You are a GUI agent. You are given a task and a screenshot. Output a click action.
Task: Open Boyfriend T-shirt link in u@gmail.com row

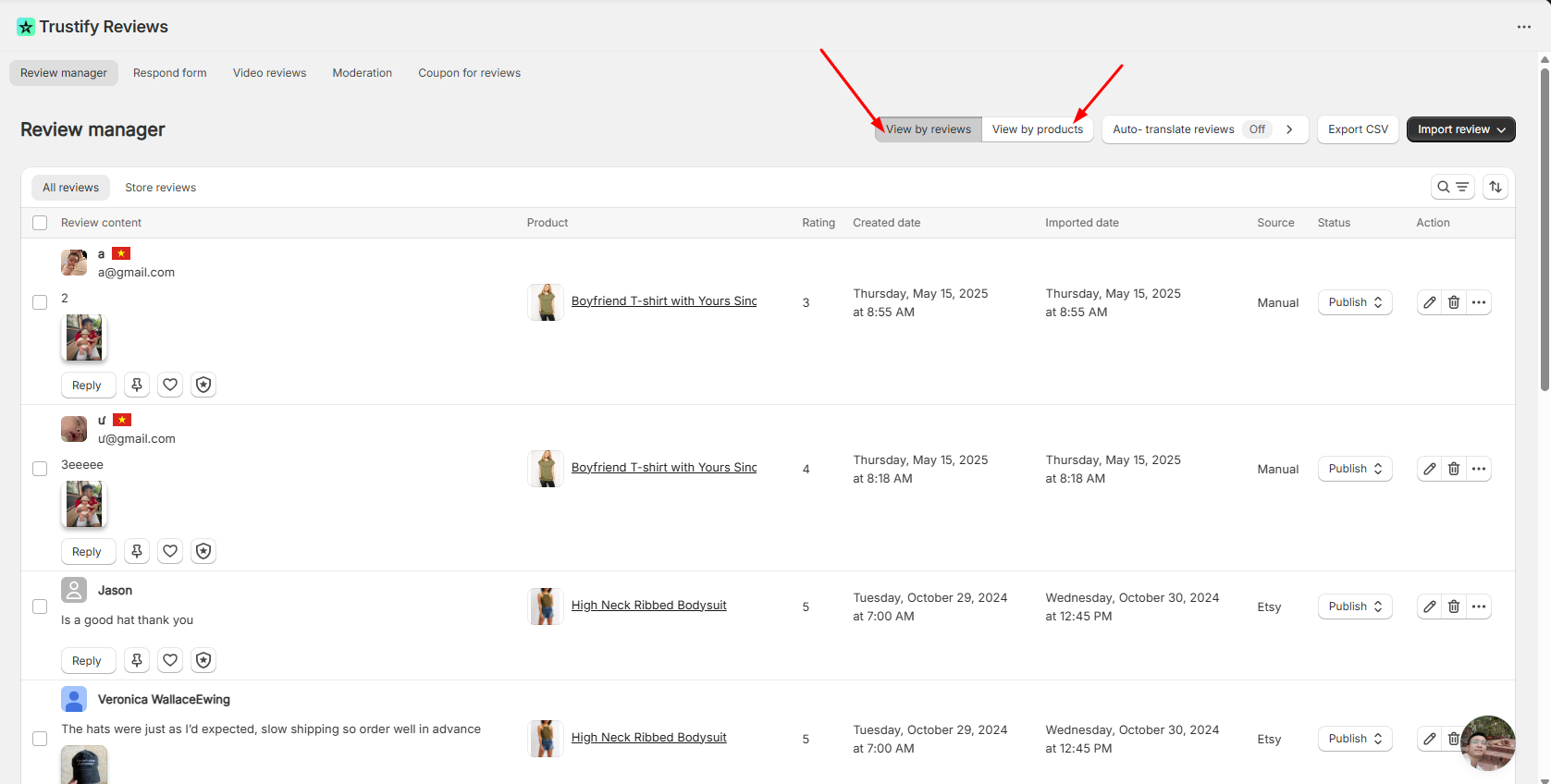[x=664, y=468]
